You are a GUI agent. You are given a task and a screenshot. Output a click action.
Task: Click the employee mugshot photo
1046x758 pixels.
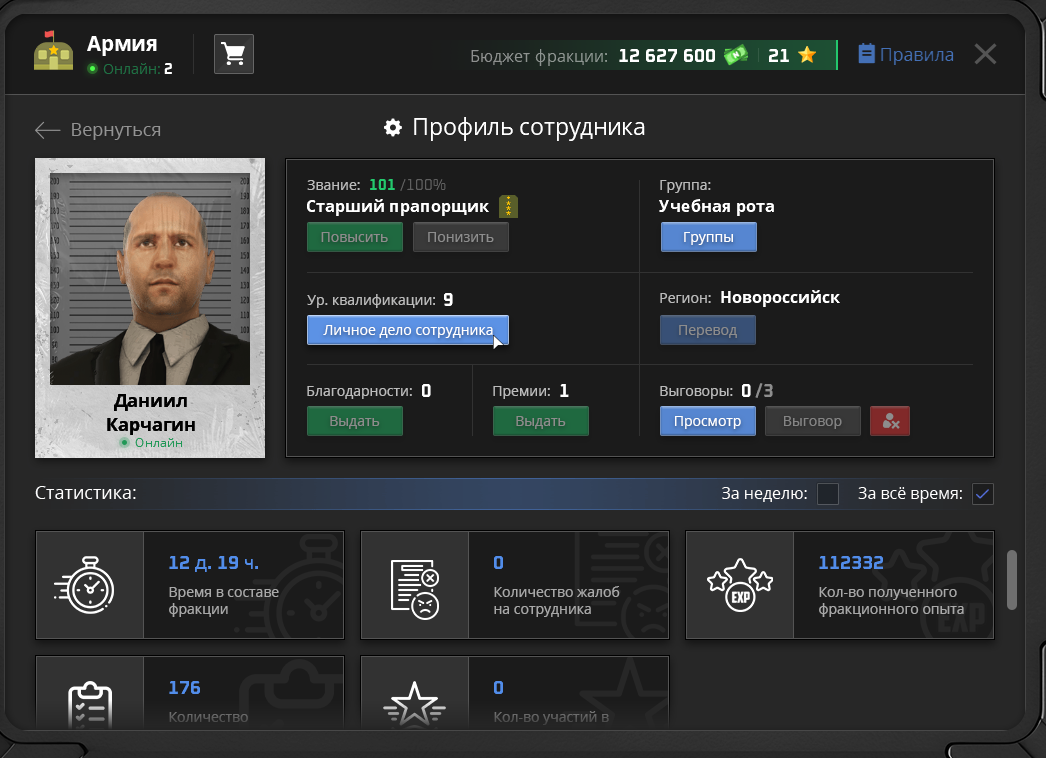tap(150, 279)
